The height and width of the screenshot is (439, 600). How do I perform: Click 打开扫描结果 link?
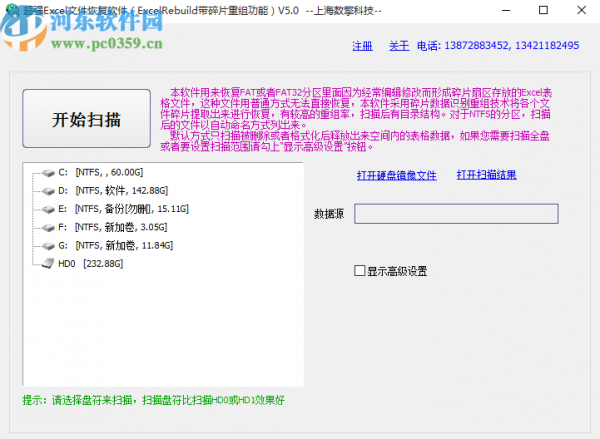(x=486, y=175)
